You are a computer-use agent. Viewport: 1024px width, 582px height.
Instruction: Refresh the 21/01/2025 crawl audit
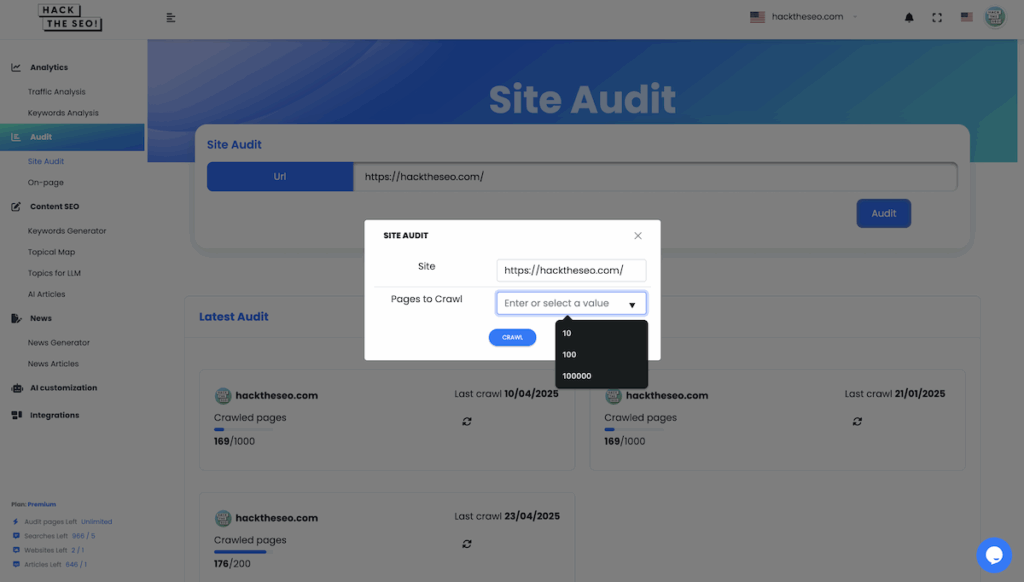coord(857,421)
